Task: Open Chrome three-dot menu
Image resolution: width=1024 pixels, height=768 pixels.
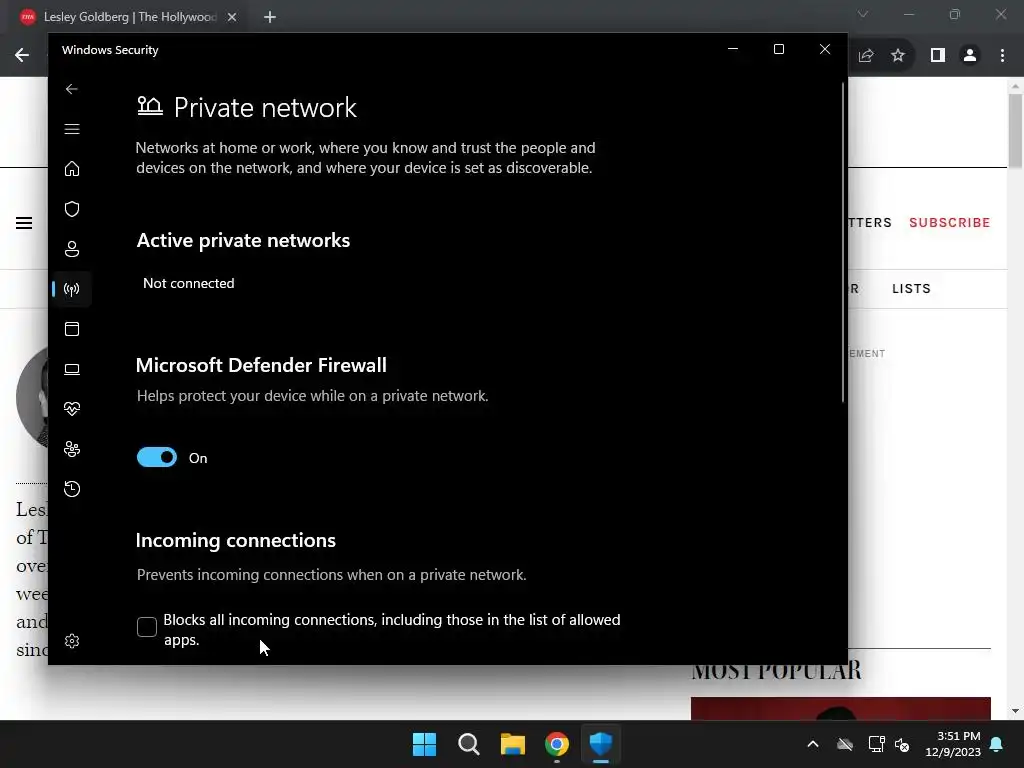Action: click(x=1002, y=56)
